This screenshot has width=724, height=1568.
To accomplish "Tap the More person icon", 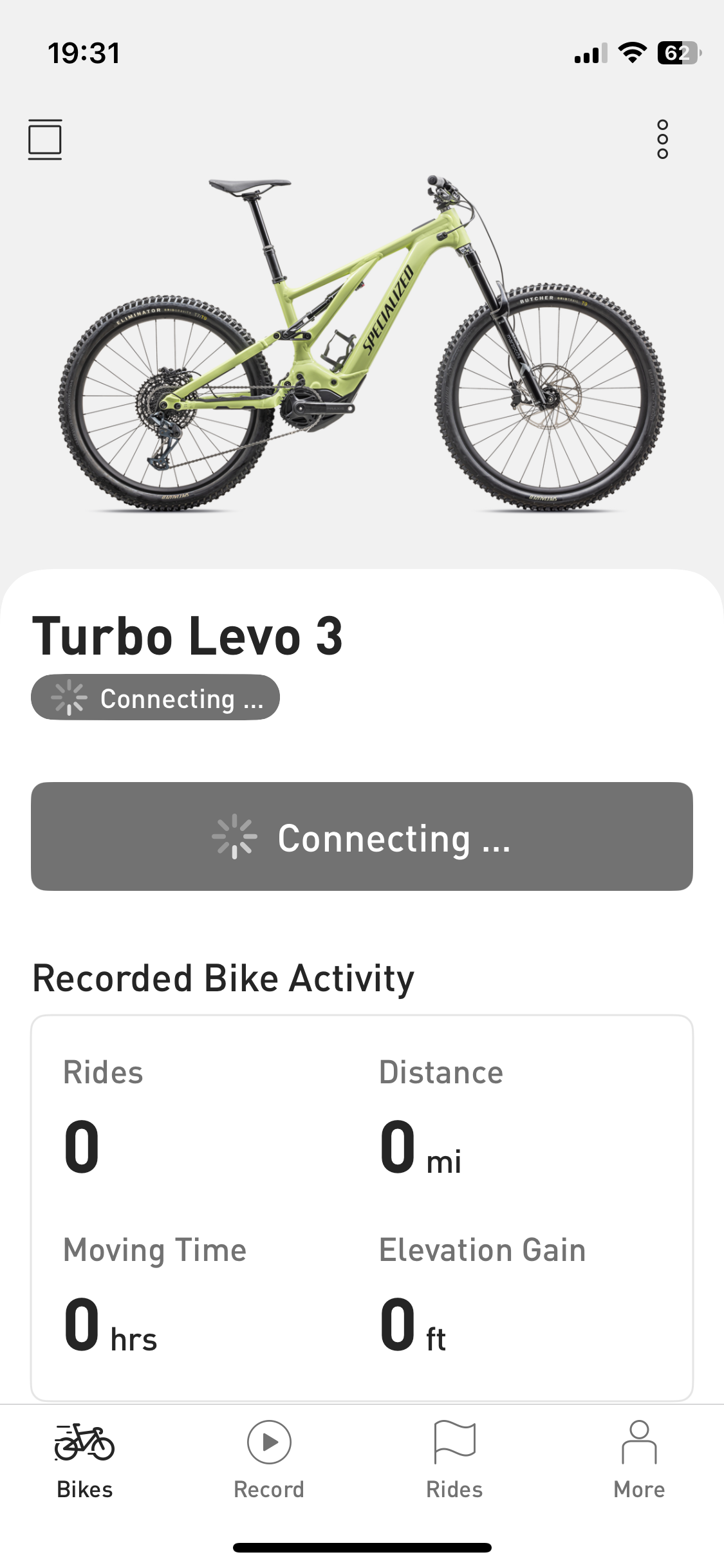I will (639, 1442).
